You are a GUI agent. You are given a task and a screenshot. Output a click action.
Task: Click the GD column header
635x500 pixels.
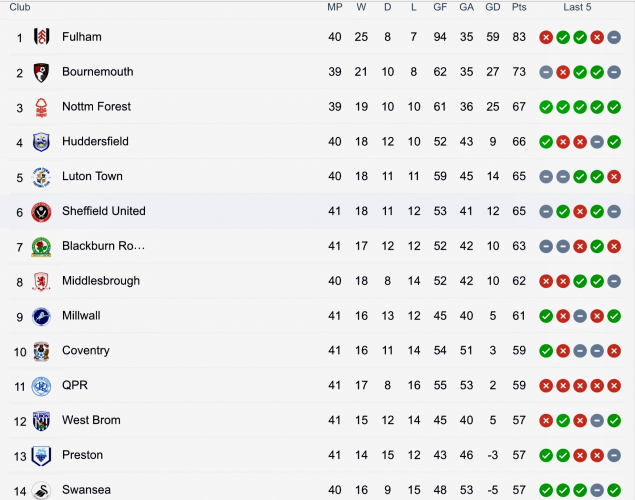[492, 7]
